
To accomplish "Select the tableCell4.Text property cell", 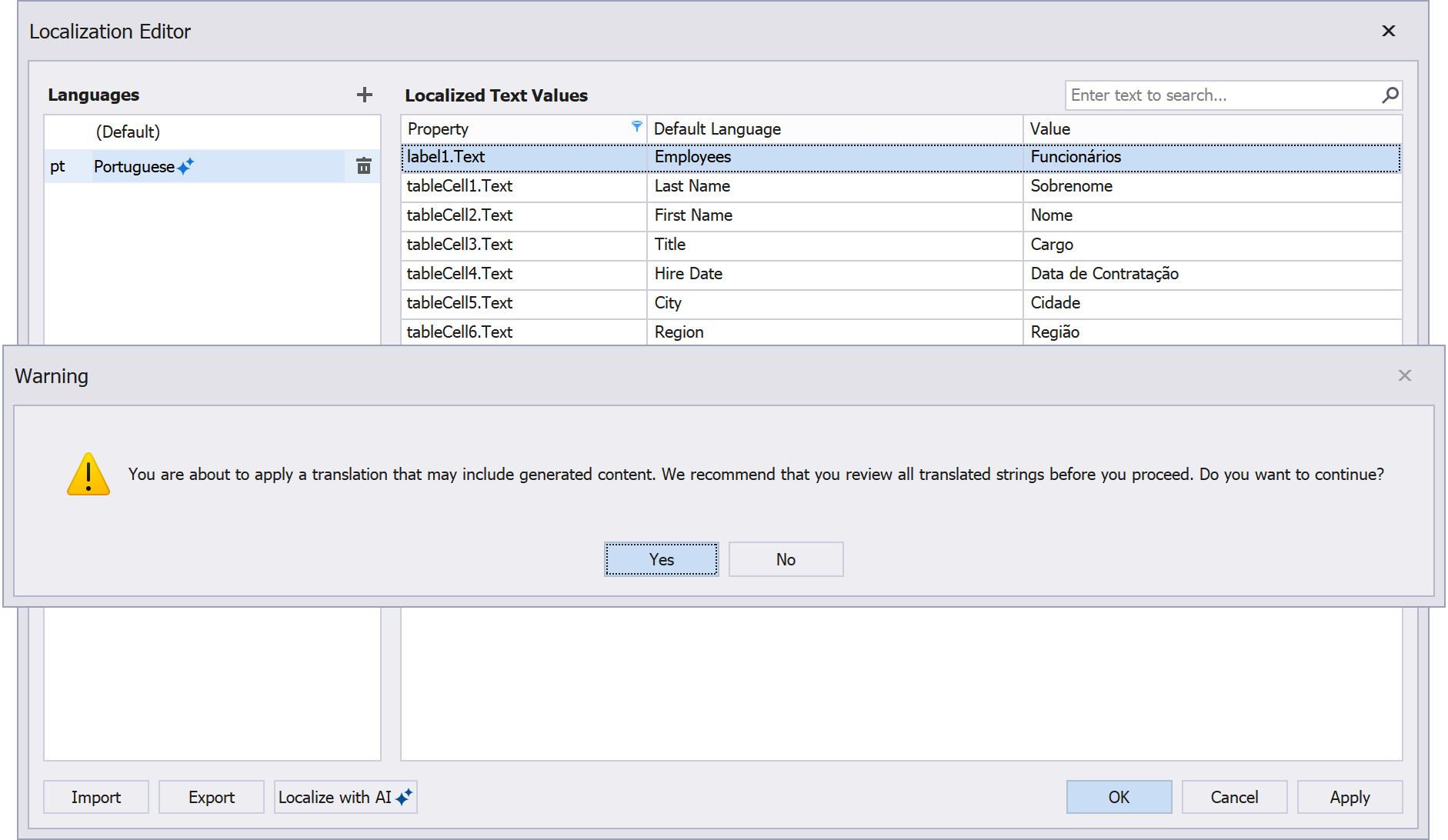I will tap(524, 274).
